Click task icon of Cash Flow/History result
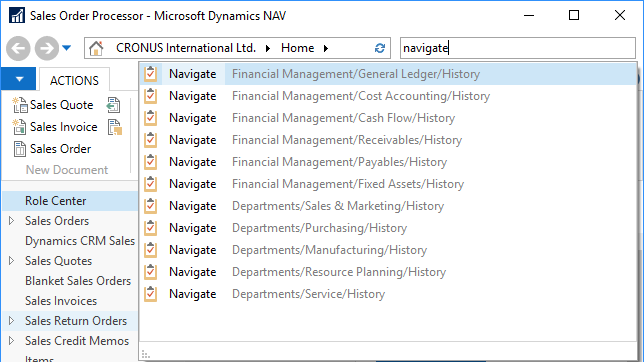Screen dimensions: 644x362 point(151,118)
